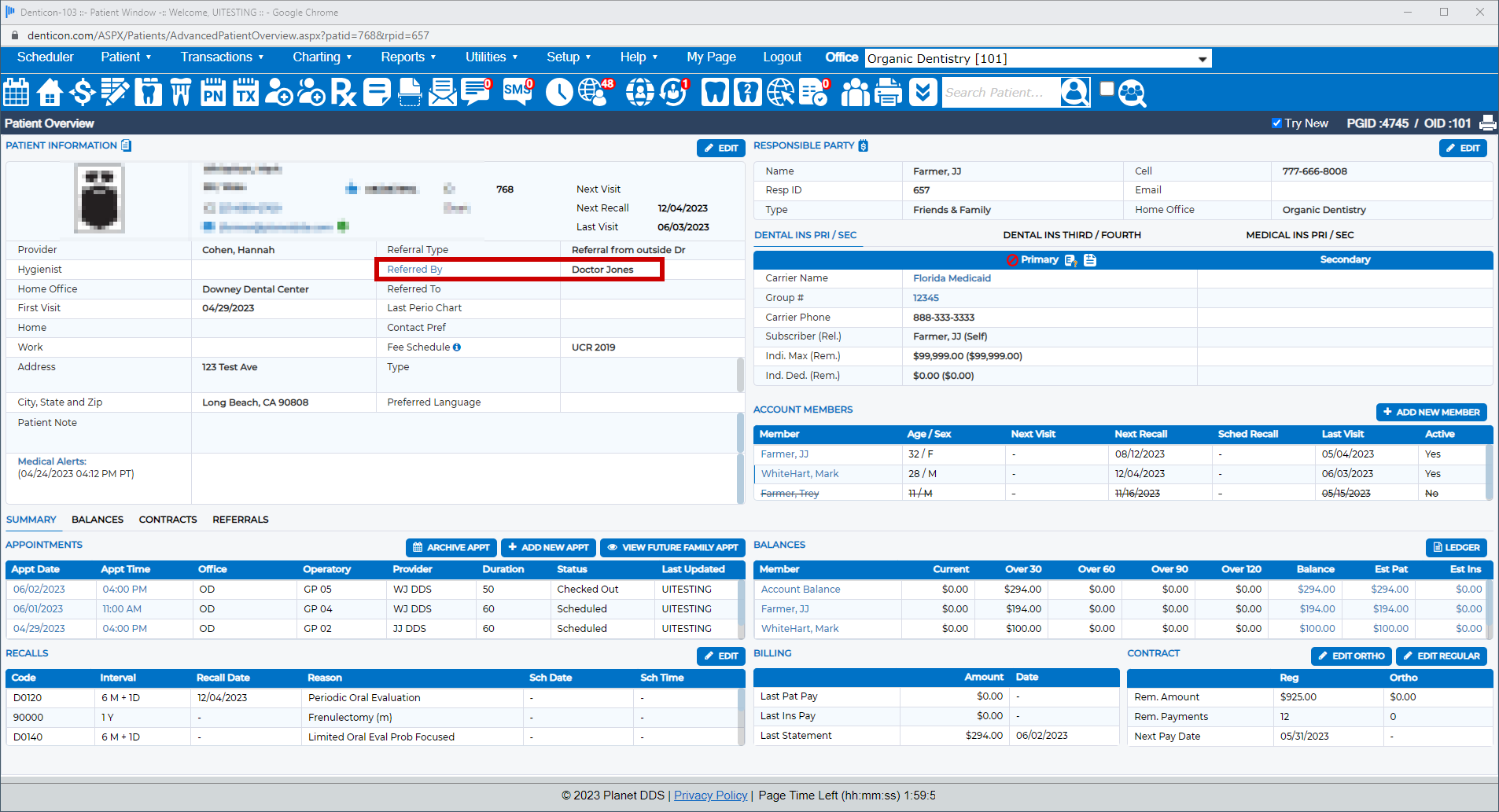Viewport: 1499px width, 812px height.
Task: Click the double-chevron down toolbar icon
Action: [x=923, y=93]
